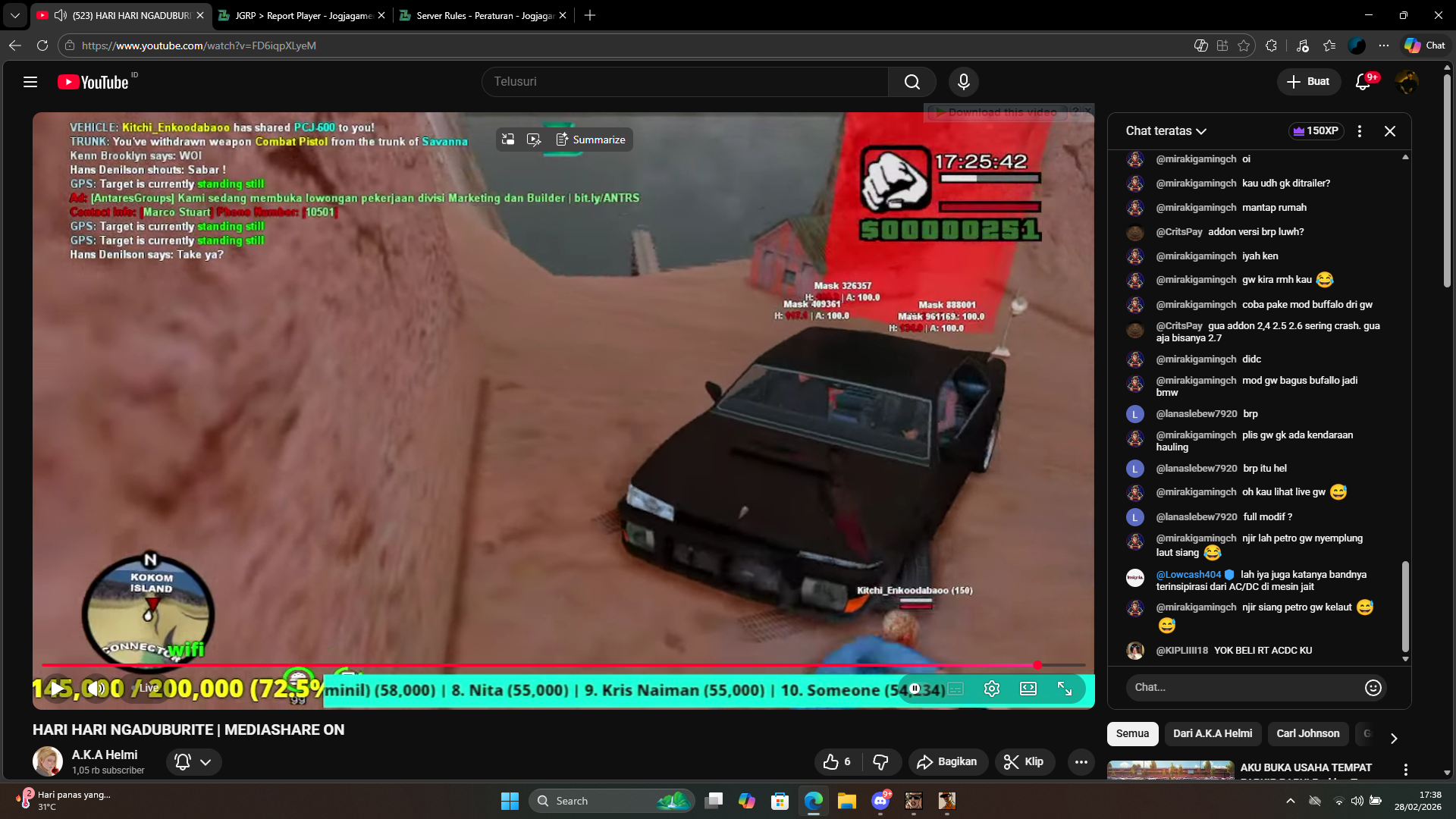Open more actions below the video
1456x819 pixels.
click(1081, 762)
